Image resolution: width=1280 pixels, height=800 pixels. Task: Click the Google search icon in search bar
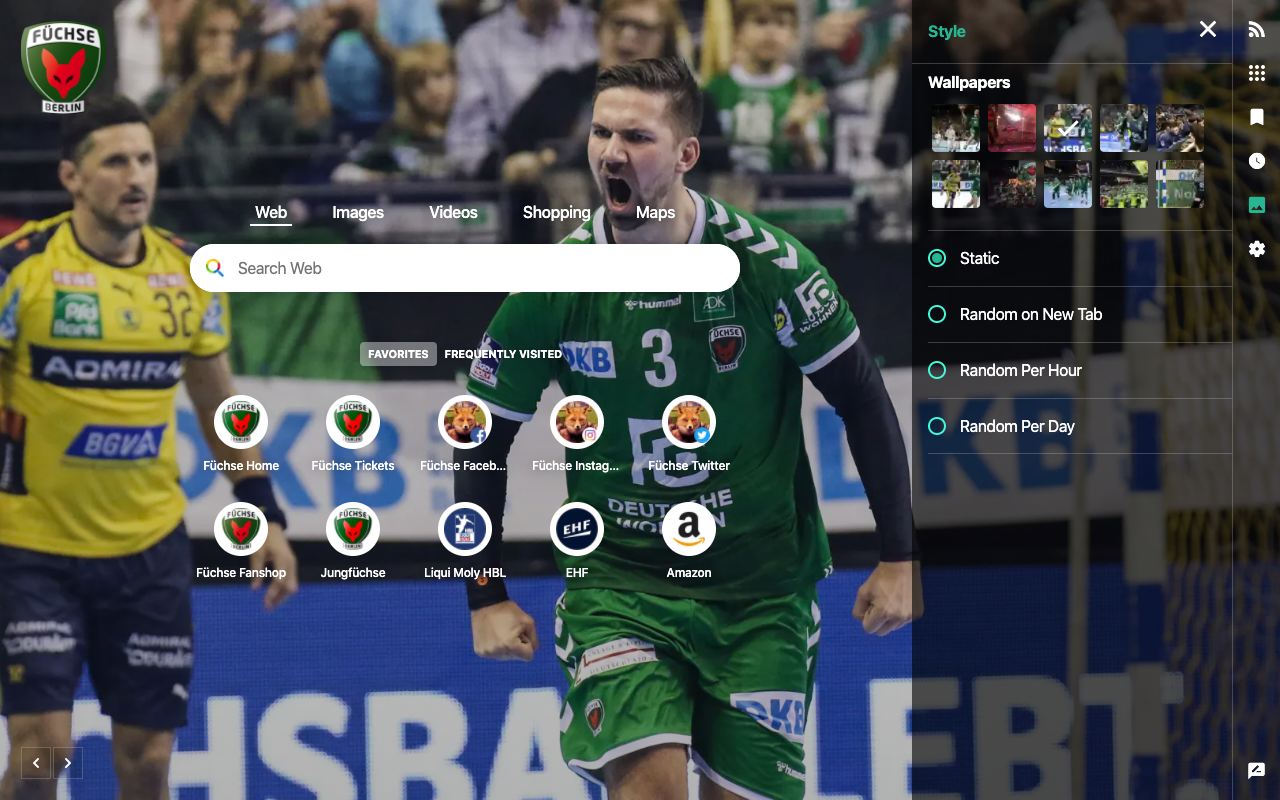(215, 268)
